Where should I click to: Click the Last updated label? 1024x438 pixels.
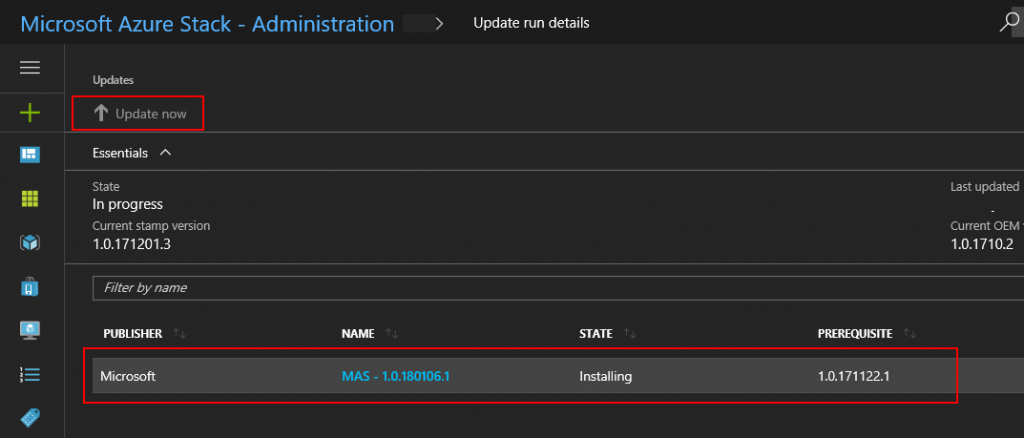(984, 187)
